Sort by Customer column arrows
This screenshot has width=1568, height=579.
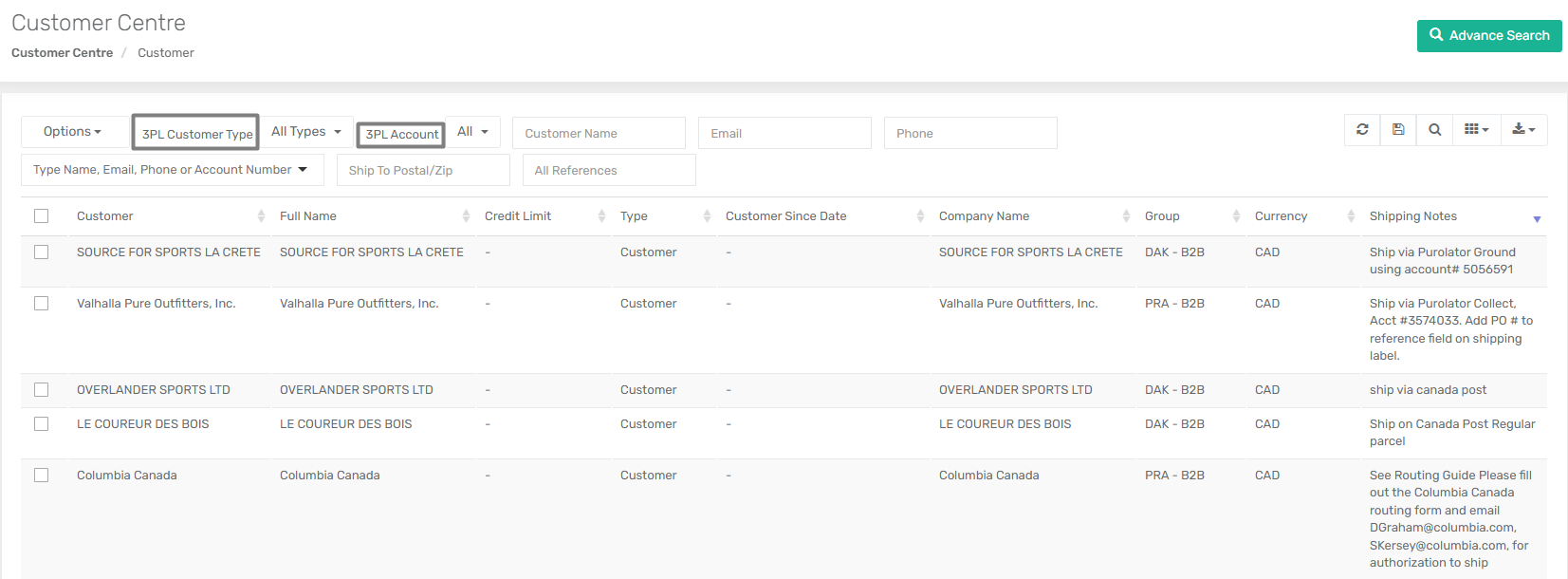tap(261, 216)
